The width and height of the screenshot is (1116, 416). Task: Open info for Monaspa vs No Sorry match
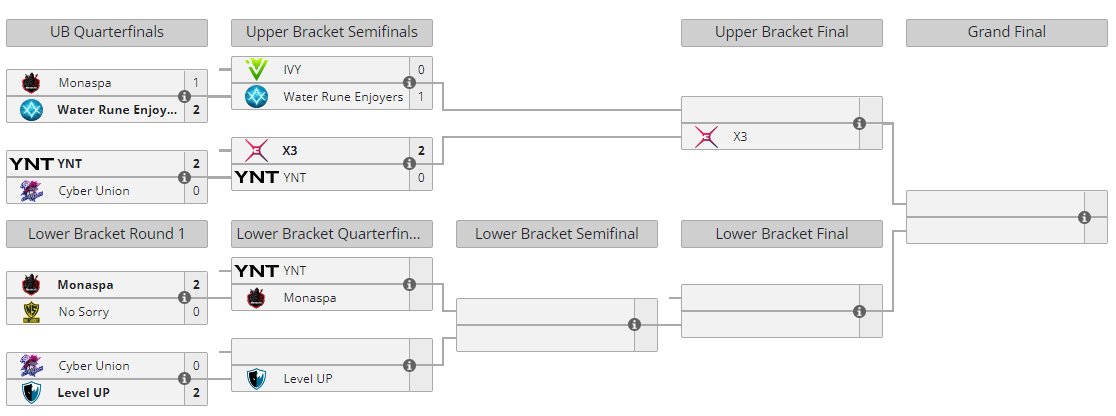click(184, 298)
